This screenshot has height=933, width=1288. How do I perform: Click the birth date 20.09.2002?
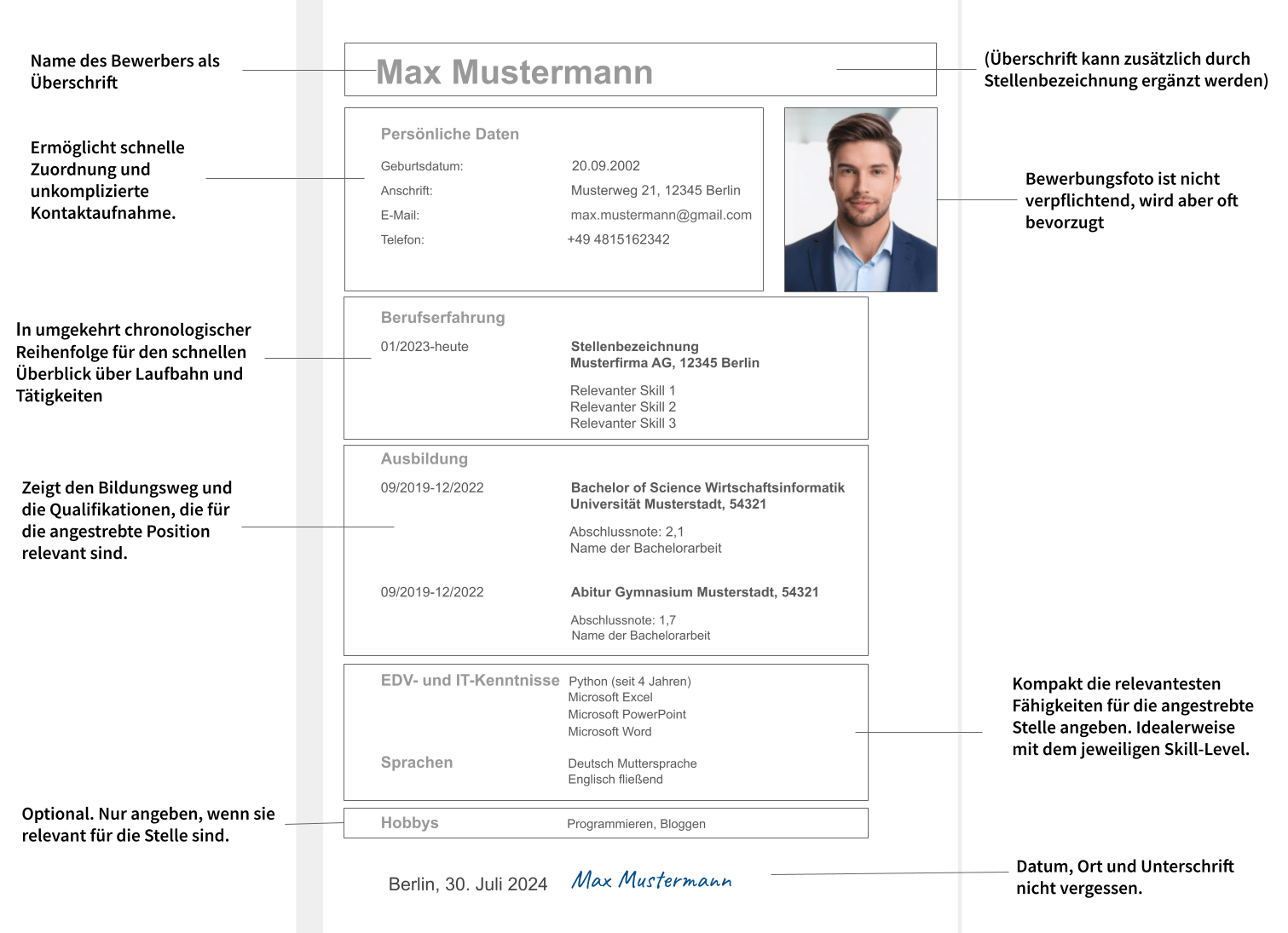coord(605,166)
